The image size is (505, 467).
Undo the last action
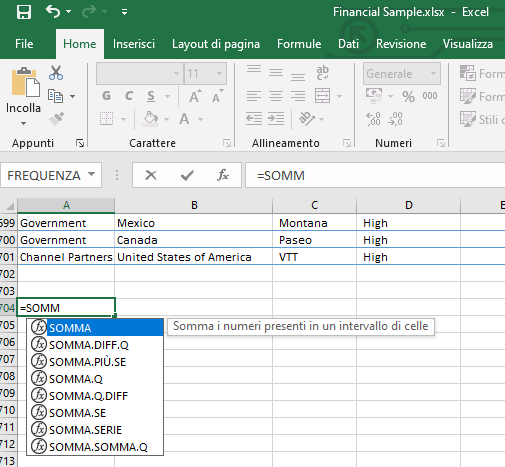pos(53,12)
